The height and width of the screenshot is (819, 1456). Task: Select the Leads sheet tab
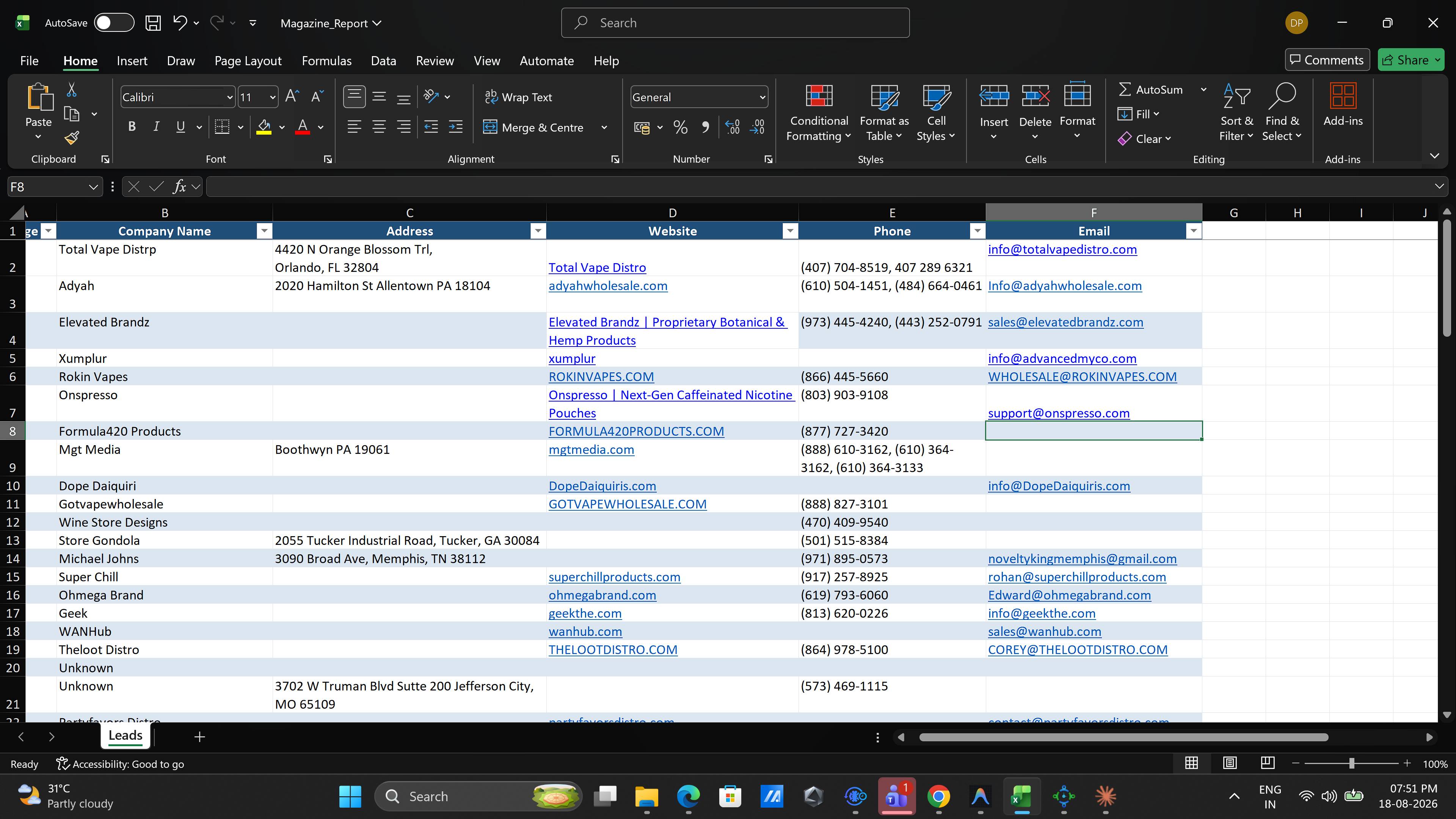tap(126, 735)
